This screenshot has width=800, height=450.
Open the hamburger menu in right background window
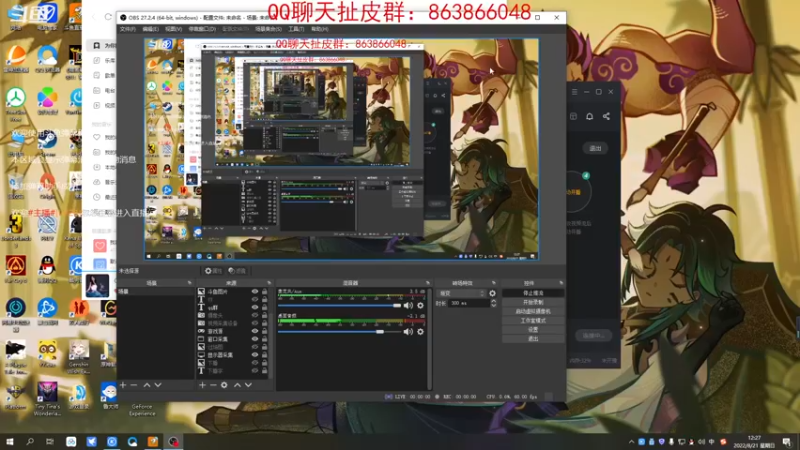(574, 92)
